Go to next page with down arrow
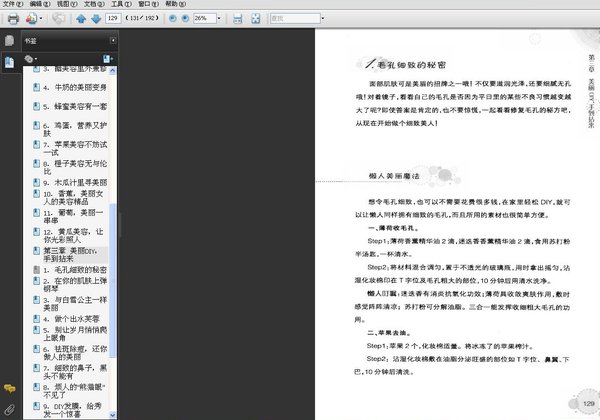Image resolution: width=600 pixels, height=420 pixels. tap(95, 19)
